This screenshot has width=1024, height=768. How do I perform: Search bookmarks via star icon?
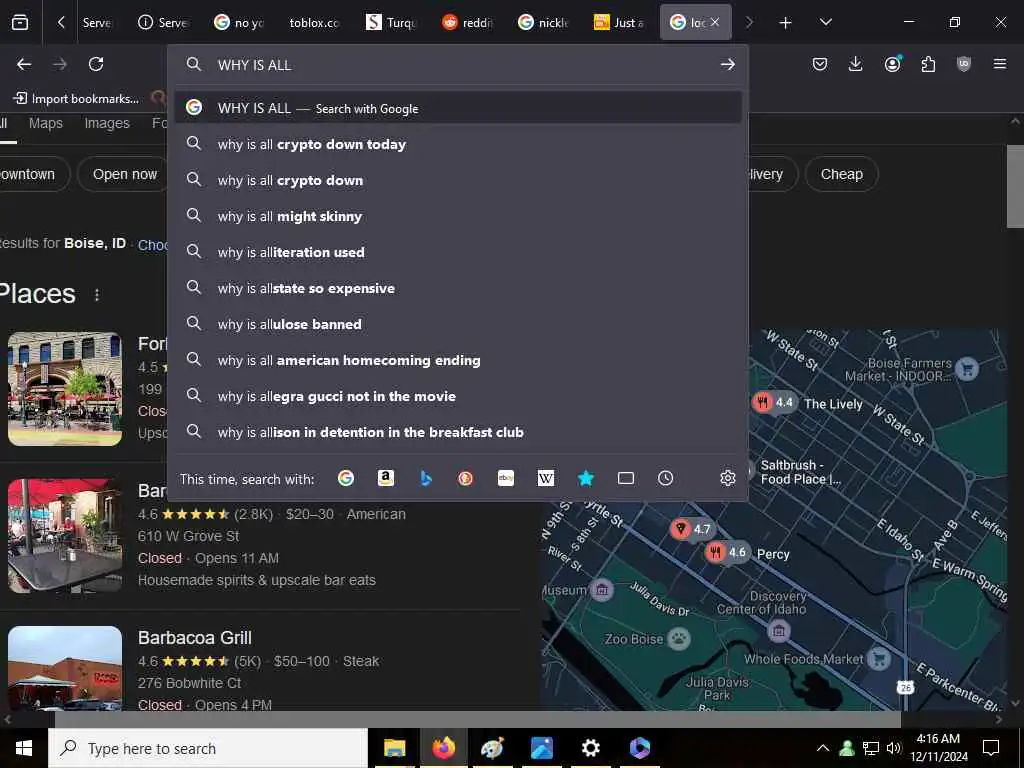586,479
